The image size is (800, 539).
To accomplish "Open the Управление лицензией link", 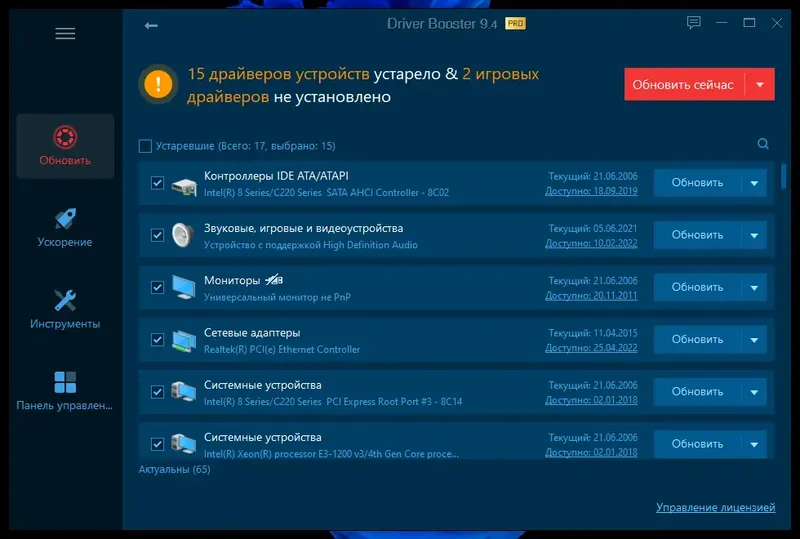I will (x=715, y=507).
